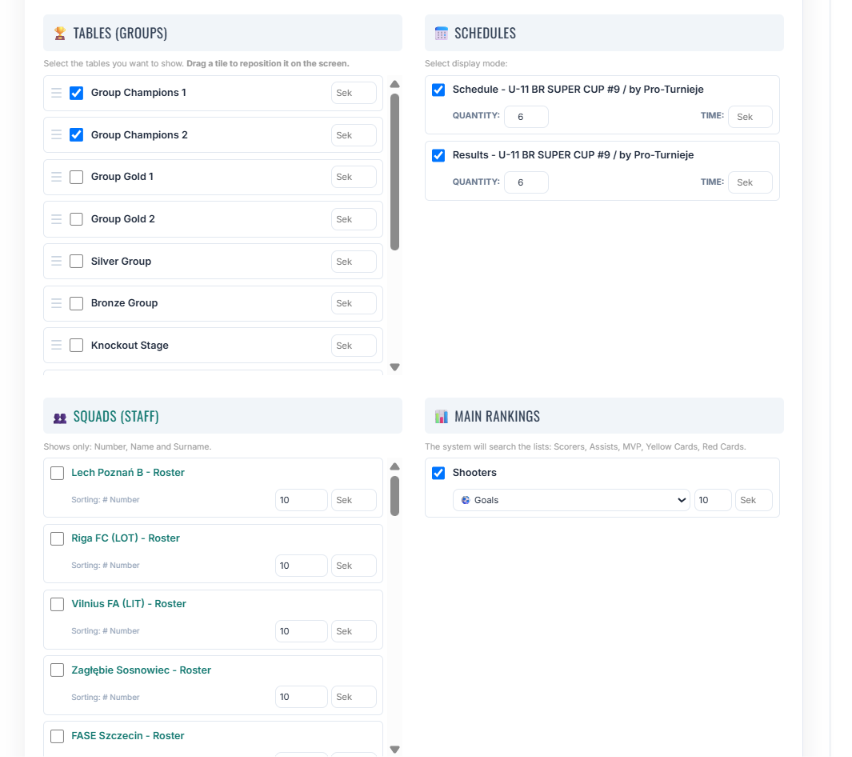Click the drag handle beside Group Gold 2

pos(57,219)
